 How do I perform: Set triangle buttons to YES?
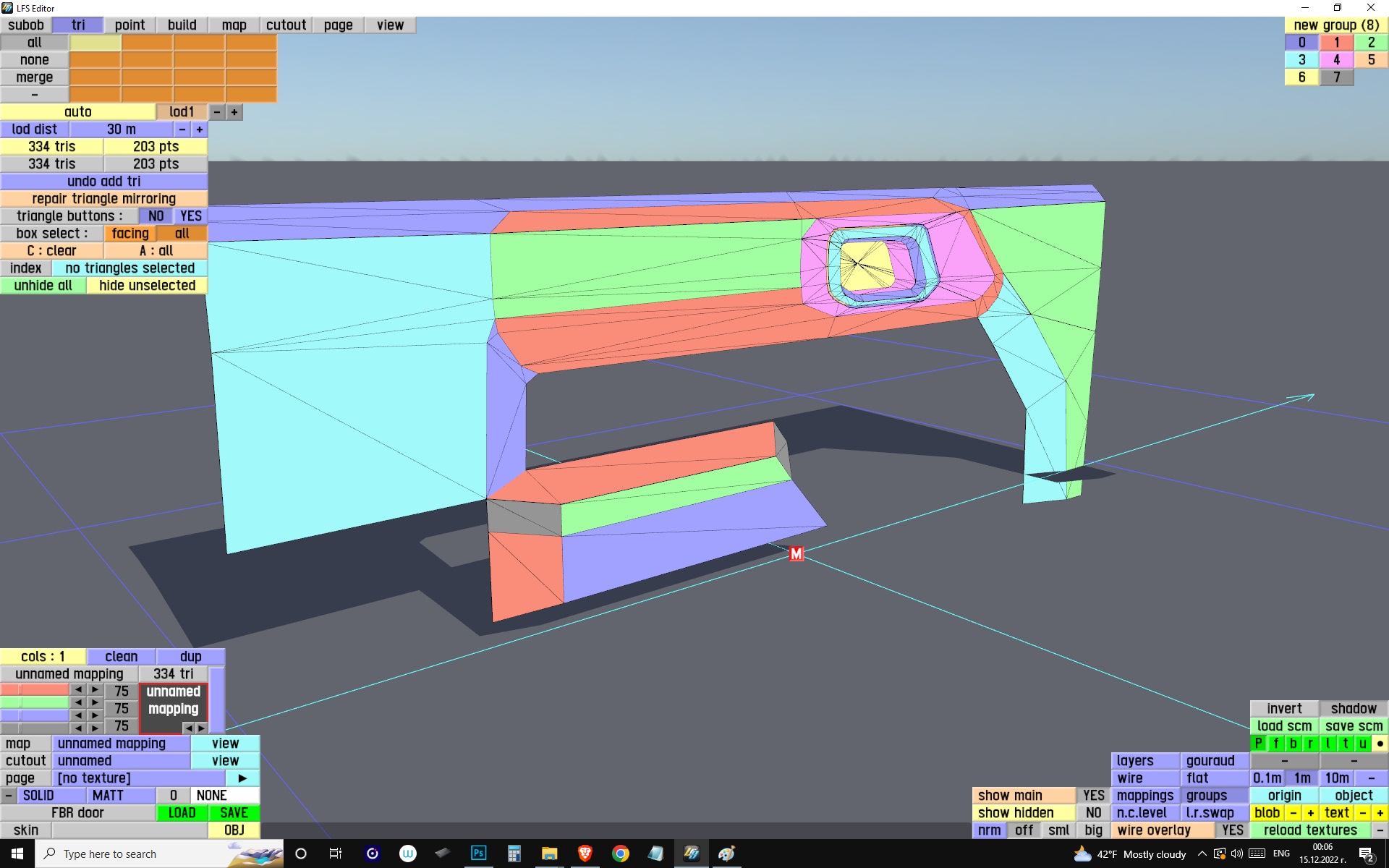190,216
